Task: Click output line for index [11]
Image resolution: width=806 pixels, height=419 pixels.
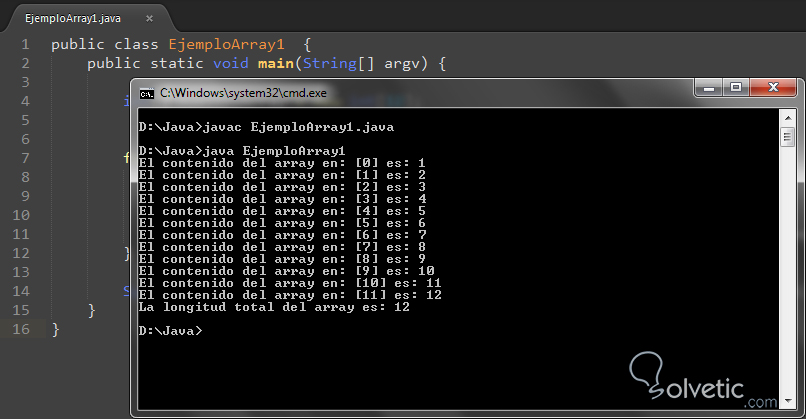Action: pos(290,296)
